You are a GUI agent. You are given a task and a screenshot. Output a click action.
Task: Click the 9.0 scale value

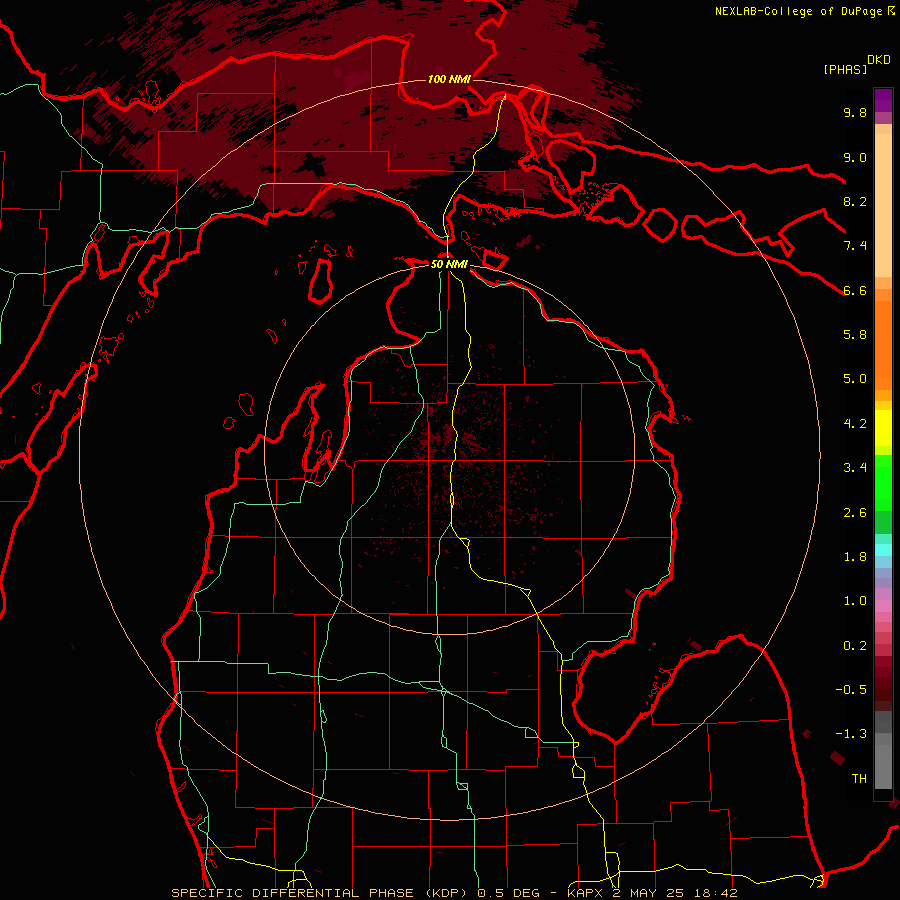click(855, 157)
